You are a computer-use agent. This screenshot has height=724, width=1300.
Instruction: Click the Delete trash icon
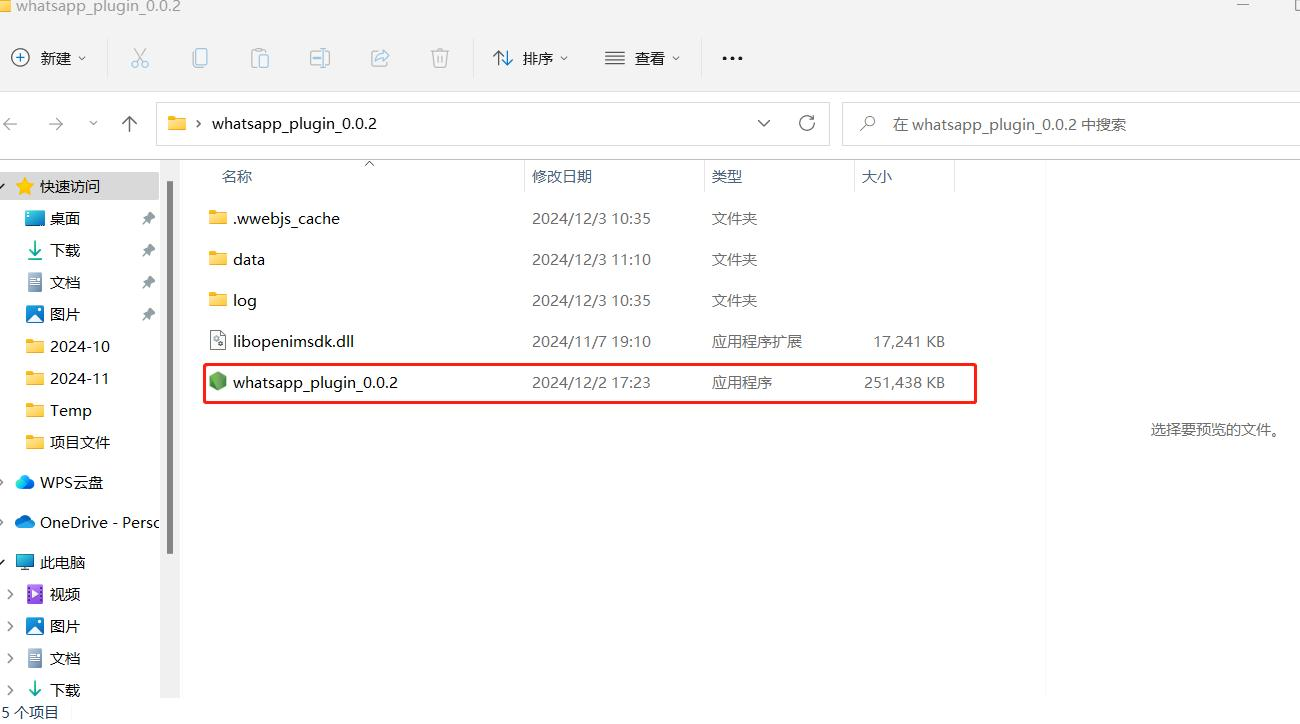click(440, 58)
